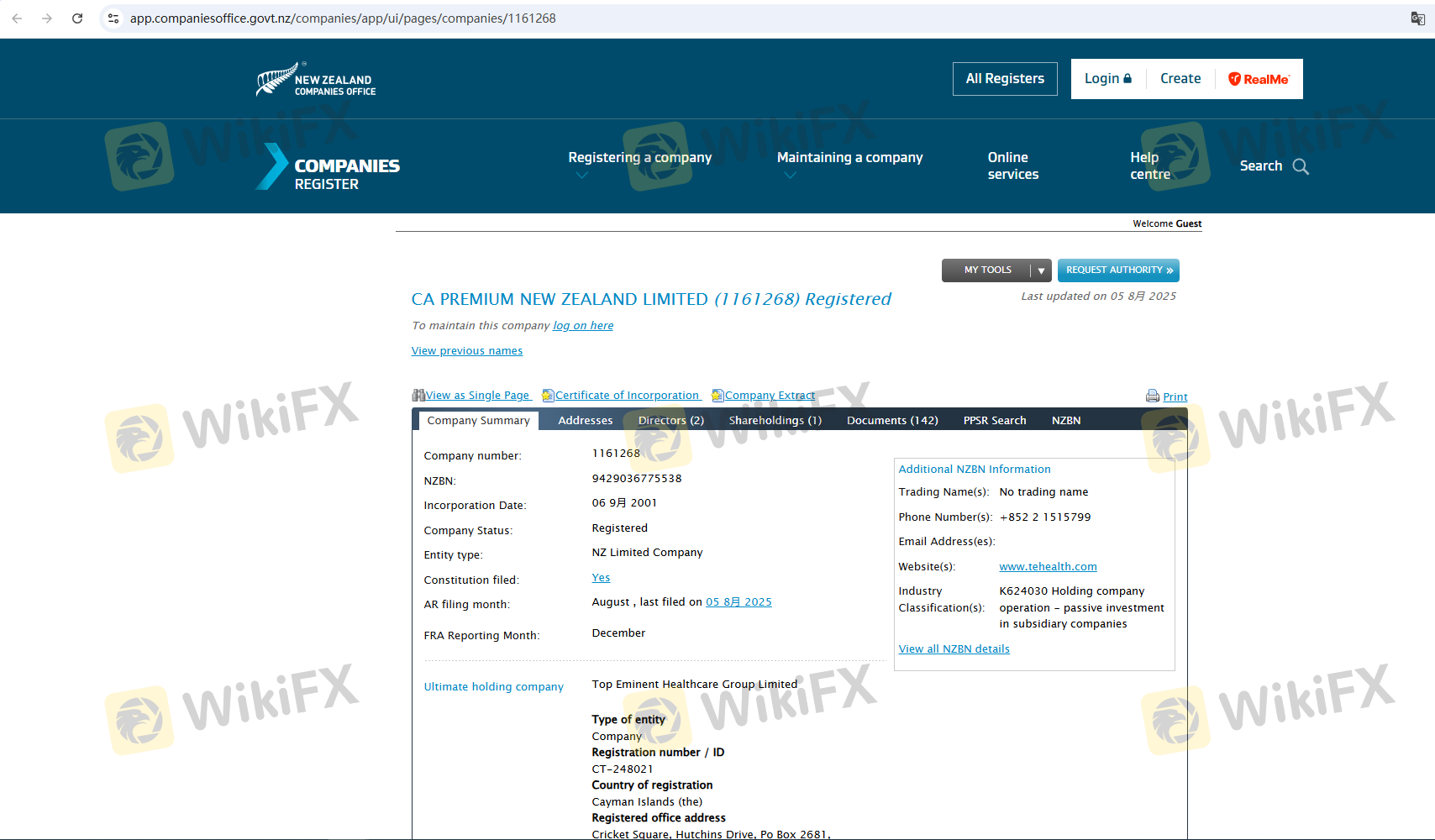Click the Additional NZBN Information heading
The width and height of the screenshot is (1435, 840).
point(975,470)
